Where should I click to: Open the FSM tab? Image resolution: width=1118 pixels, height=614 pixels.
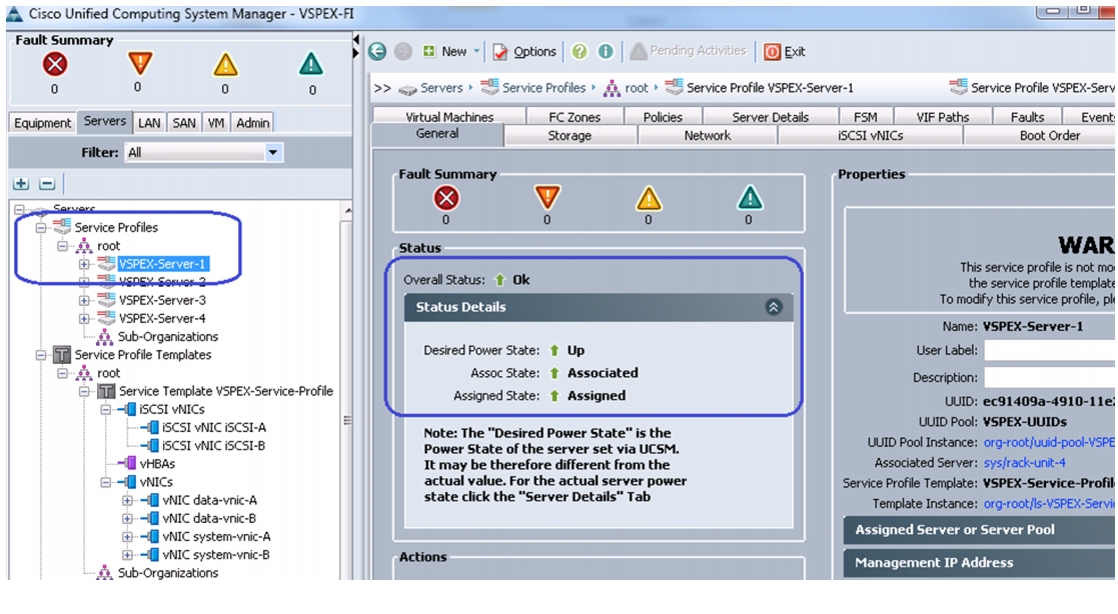pos(866,116)
